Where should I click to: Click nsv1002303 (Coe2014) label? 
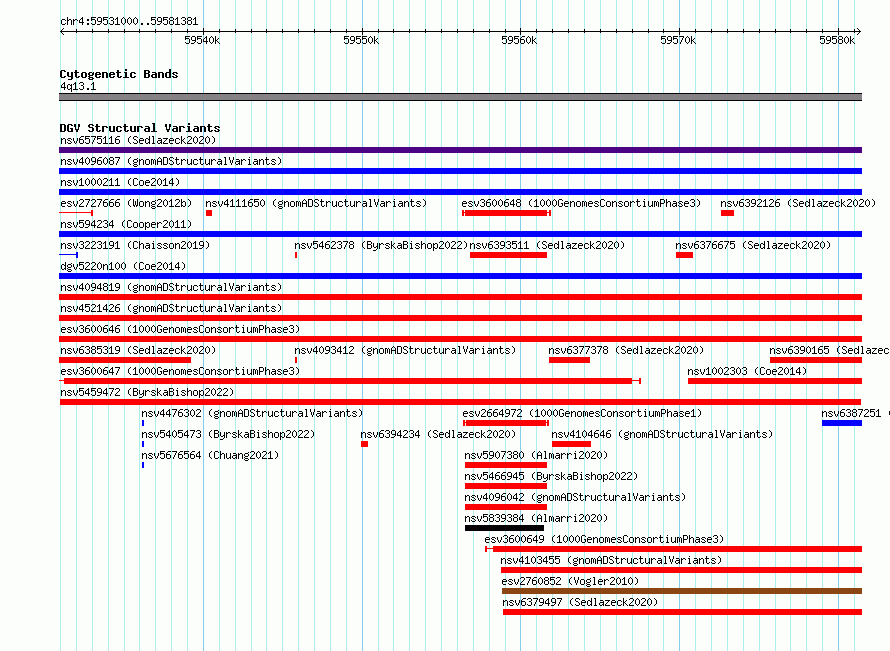(747, 371)
